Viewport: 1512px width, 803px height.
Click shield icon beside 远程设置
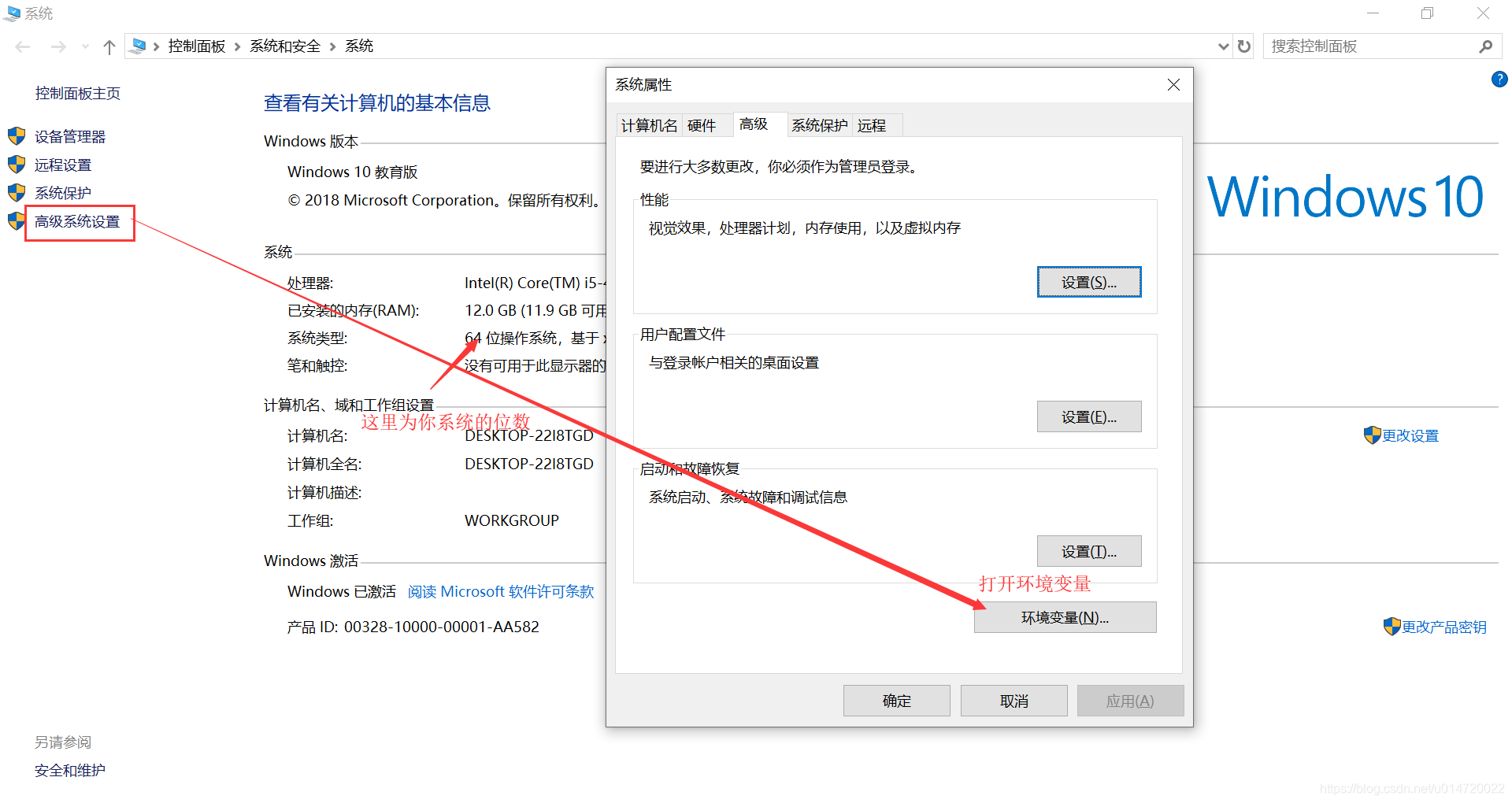point(17,165)
